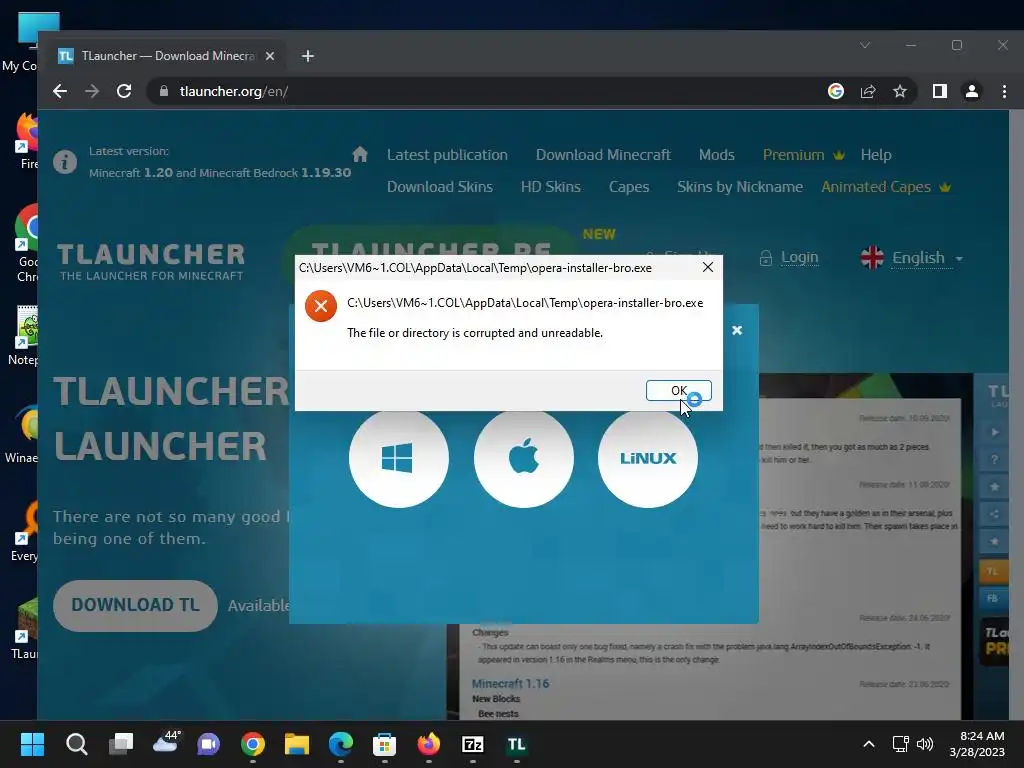Open Download Skins link
Image resolution: width=1024 pixels, height=768 pixels.
pyautogui.click(x=440, y=187)
